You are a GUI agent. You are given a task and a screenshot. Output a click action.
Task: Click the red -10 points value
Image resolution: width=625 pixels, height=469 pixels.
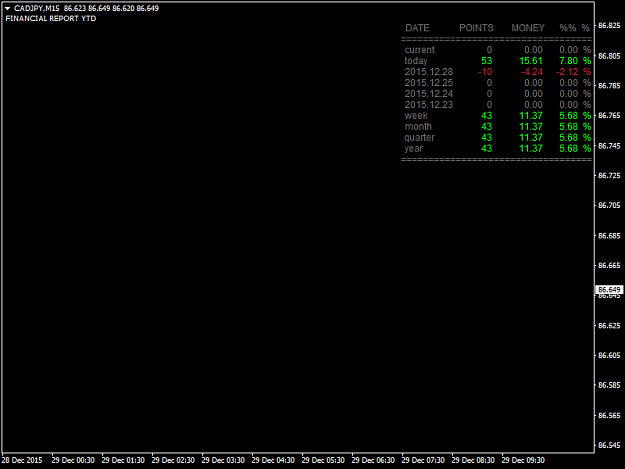(485, 72)
